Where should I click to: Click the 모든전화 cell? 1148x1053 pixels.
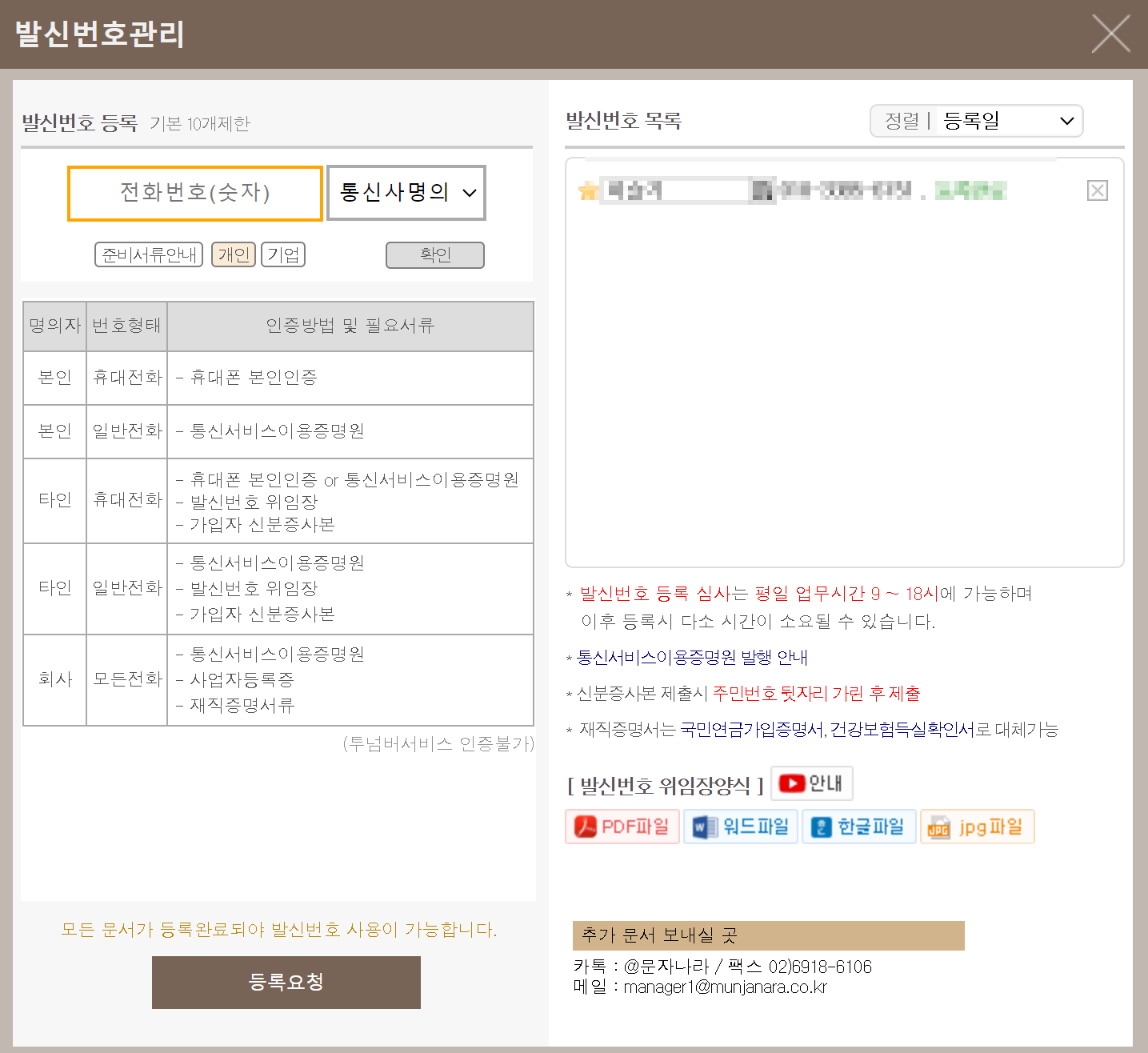[x=126, y=680]
